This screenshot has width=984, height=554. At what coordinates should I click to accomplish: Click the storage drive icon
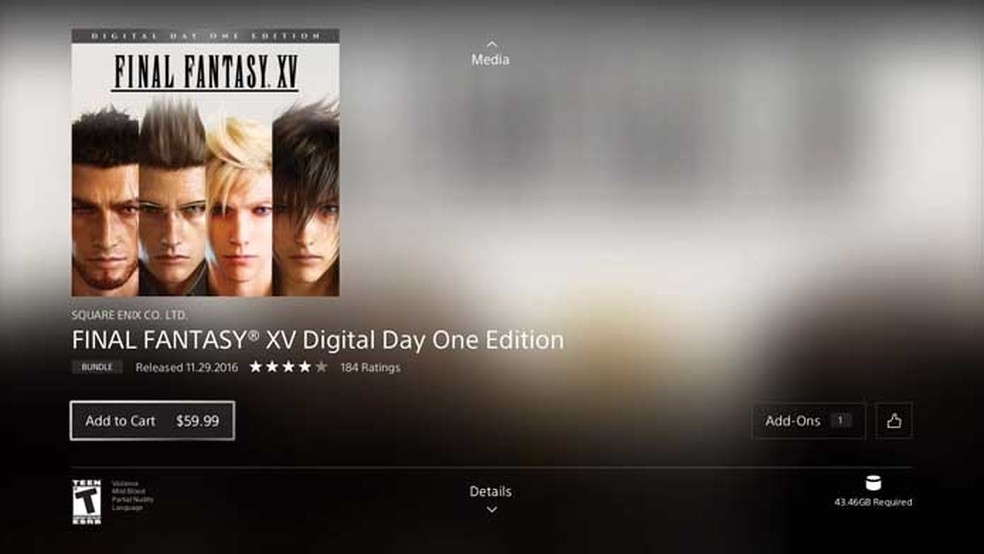click(873, 483)
